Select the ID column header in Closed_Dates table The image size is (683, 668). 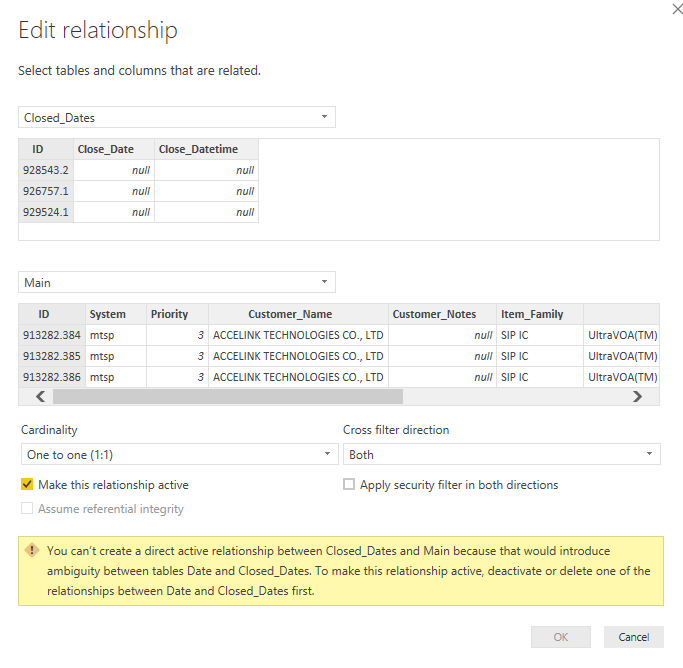coord(46,149)
